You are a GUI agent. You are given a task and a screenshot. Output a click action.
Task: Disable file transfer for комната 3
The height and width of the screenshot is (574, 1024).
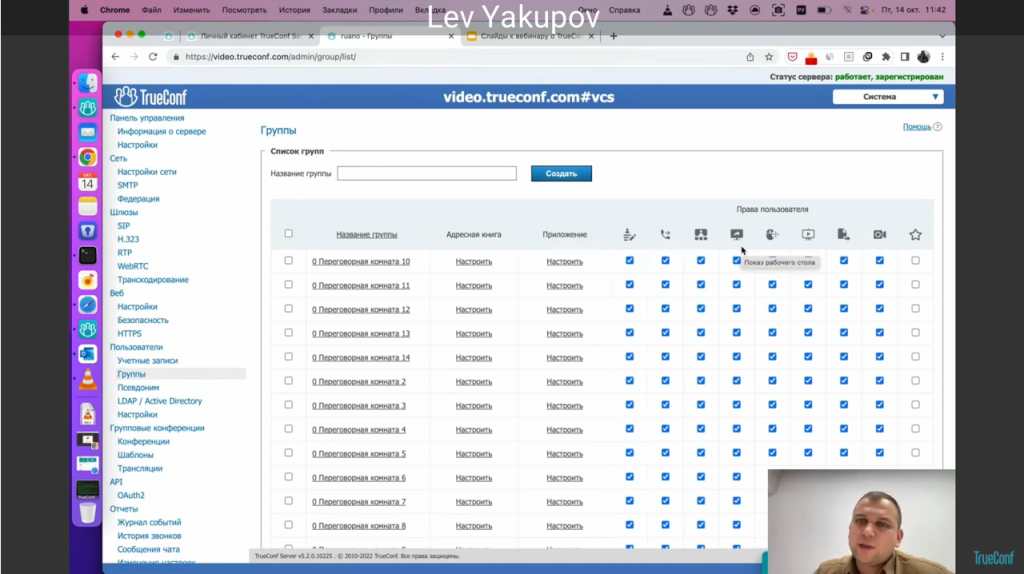(844, 405)
